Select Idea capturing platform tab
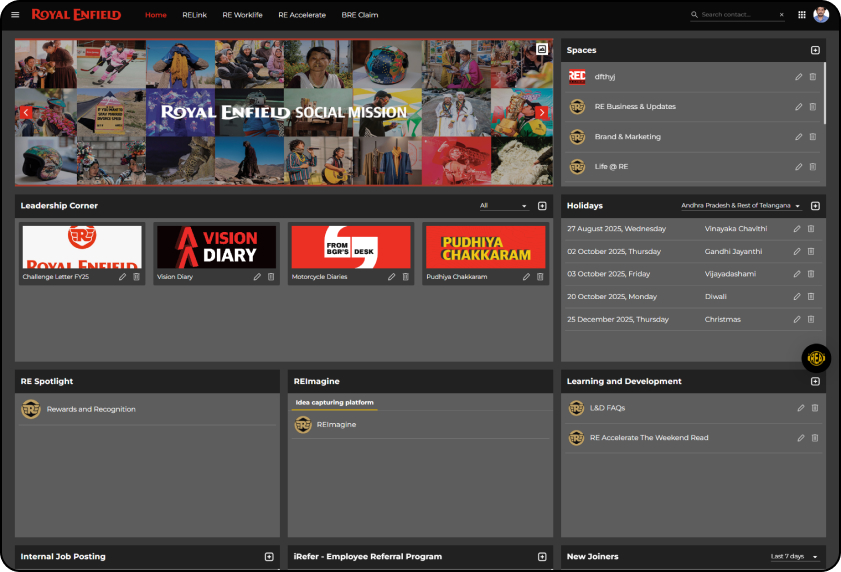Screen dimensions: 841x572 (335, 402)
